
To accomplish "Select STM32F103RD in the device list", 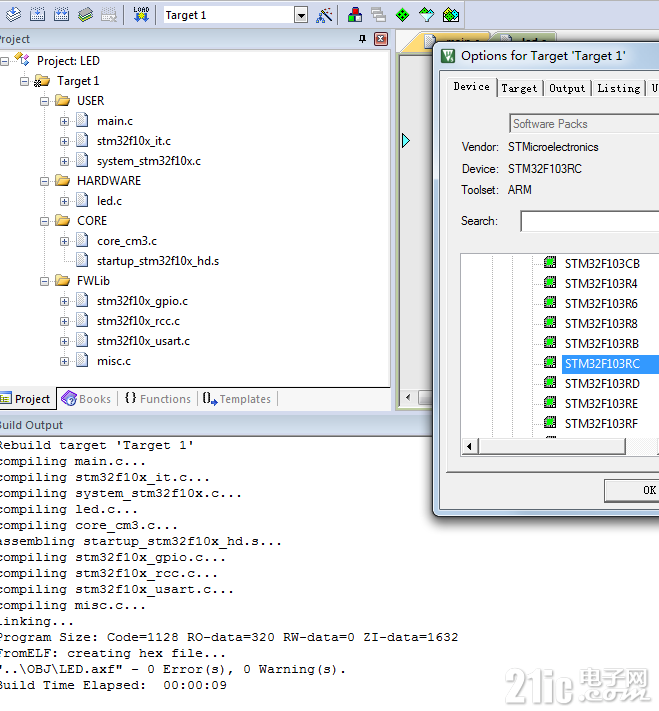I will [602, 383].
